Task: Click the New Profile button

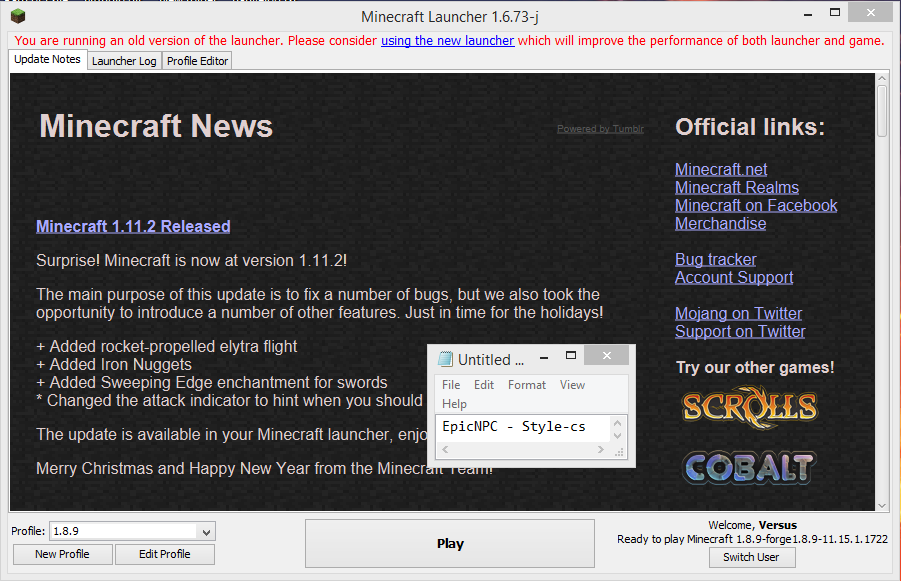Action: tap(63, 554)
